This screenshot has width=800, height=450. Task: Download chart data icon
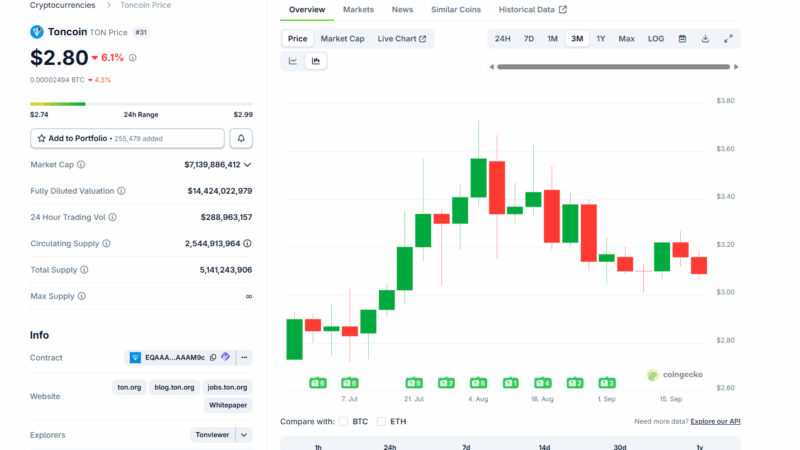tap(705, 39)
